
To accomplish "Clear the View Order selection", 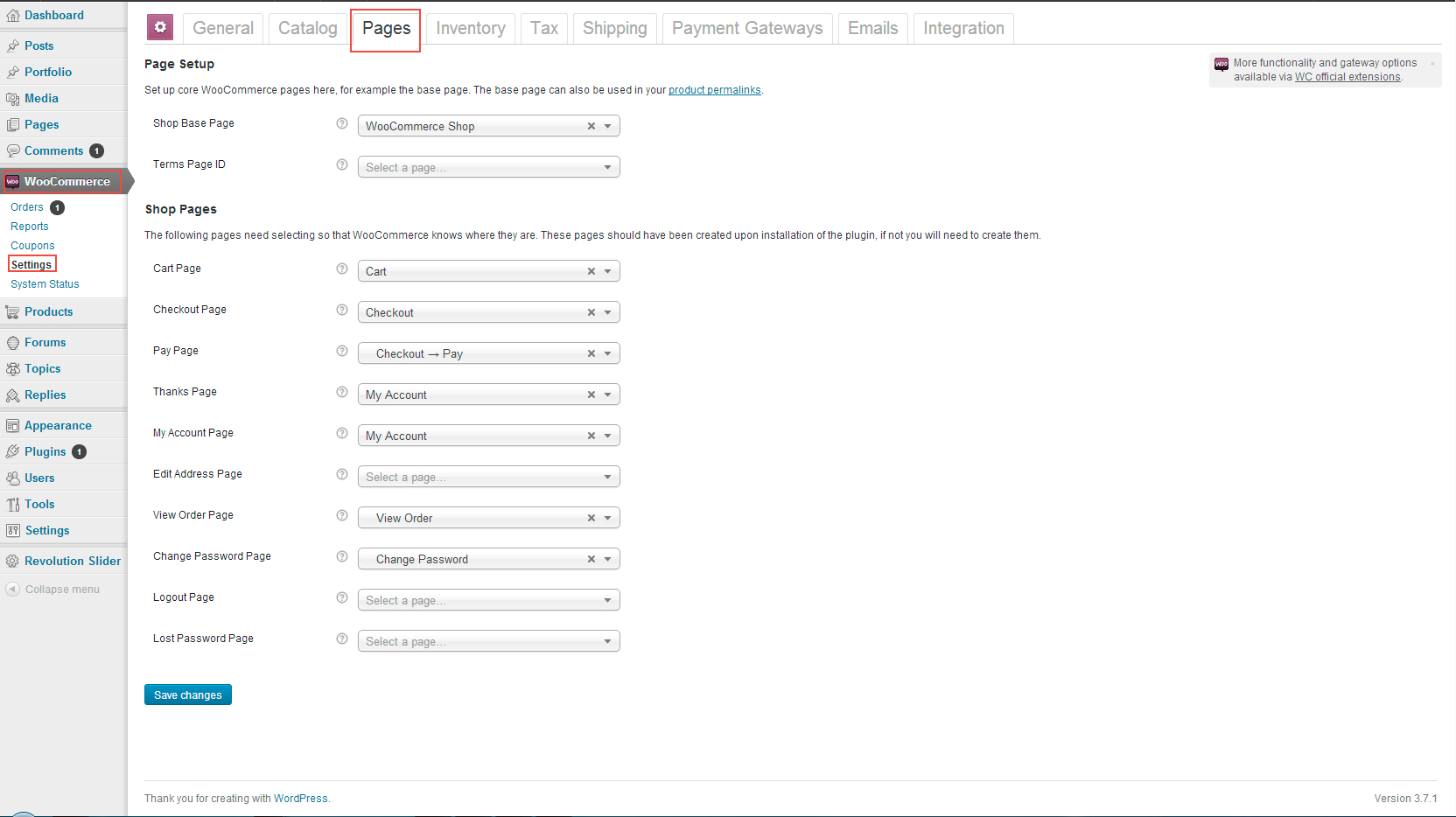I will [x=591, y=518].
